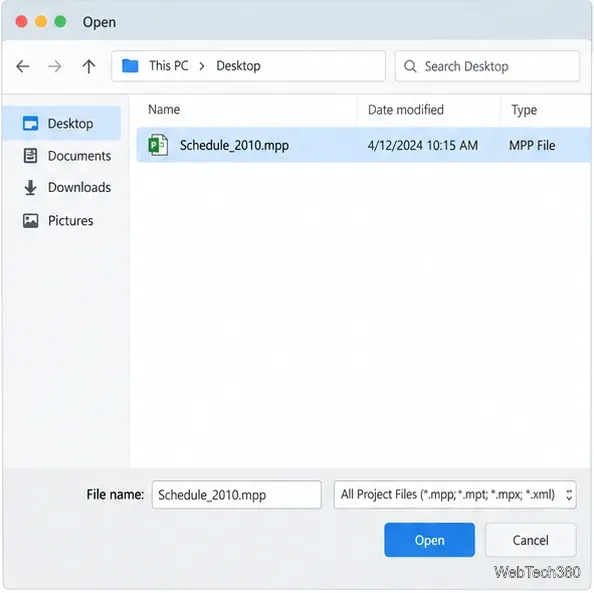Click the Desktop monitor icon in sidebar
The width and height of the screenshot is (594, 593).
point(30,124)
